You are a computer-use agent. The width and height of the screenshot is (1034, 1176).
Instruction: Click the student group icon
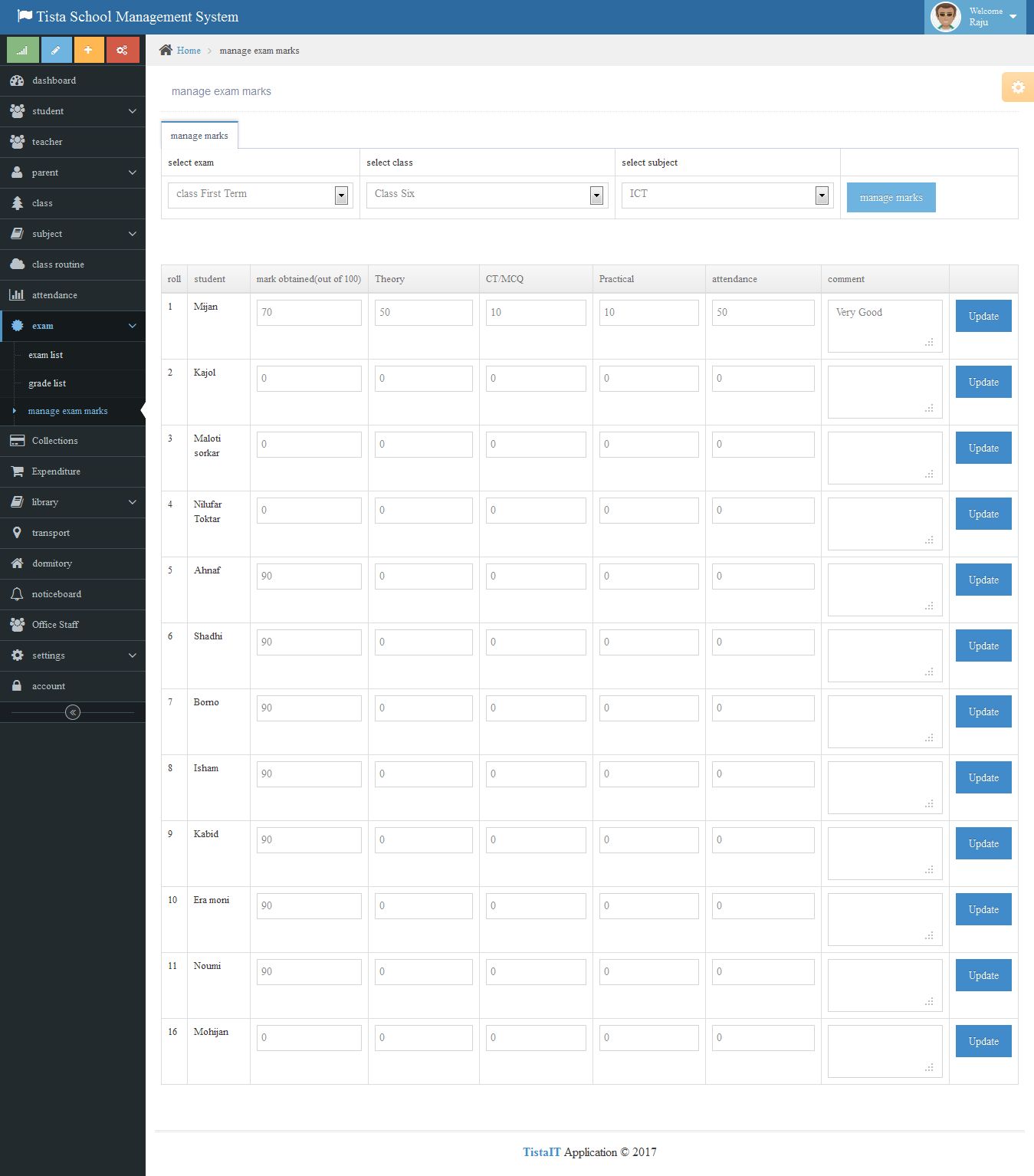(17, 111)
